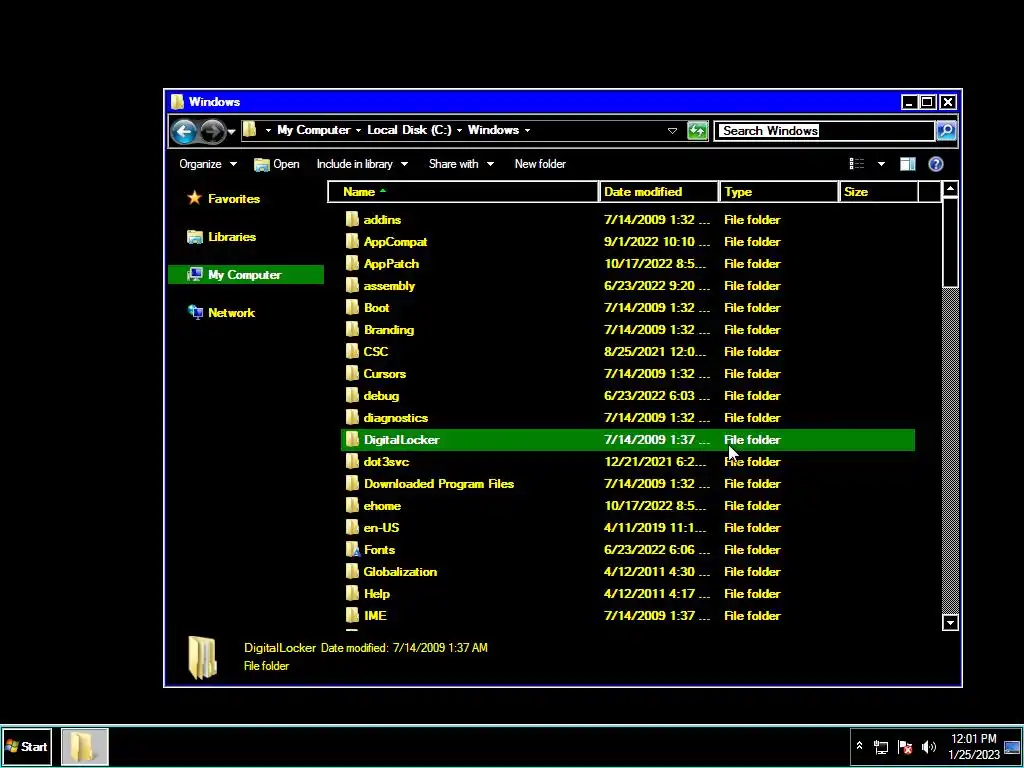
Task: Sort by Date modified column header
Action: point(659,192)
